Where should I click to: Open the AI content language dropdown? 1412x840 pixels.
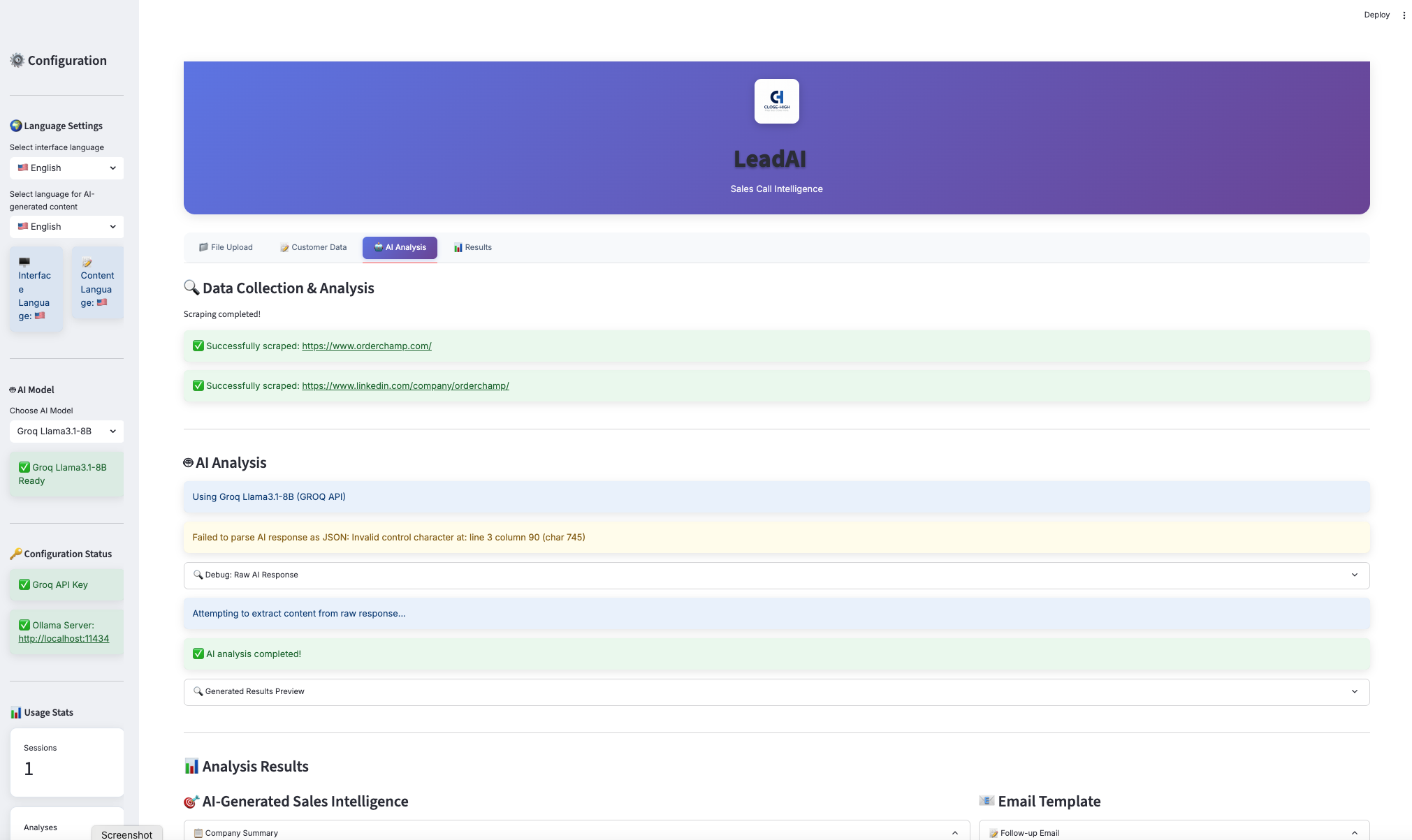pyautogui.click(x=66, y=226)
